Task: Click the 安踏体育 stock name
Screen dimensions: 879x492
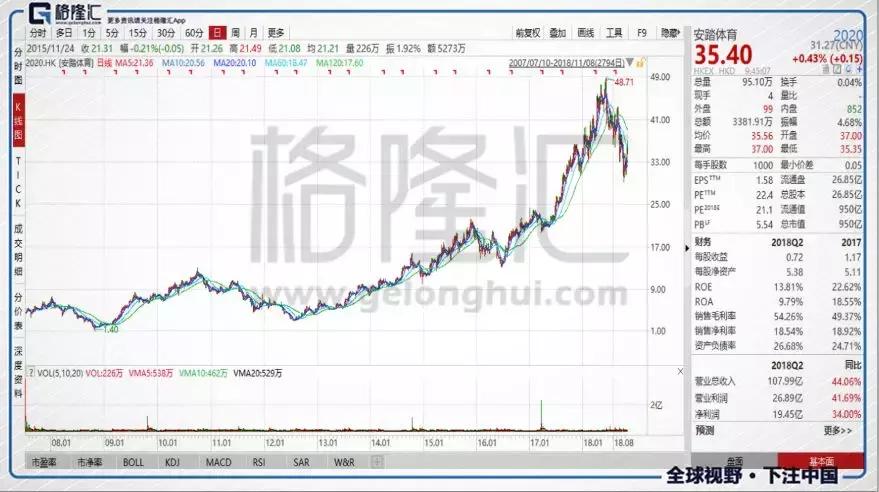Action: [715, 35]
